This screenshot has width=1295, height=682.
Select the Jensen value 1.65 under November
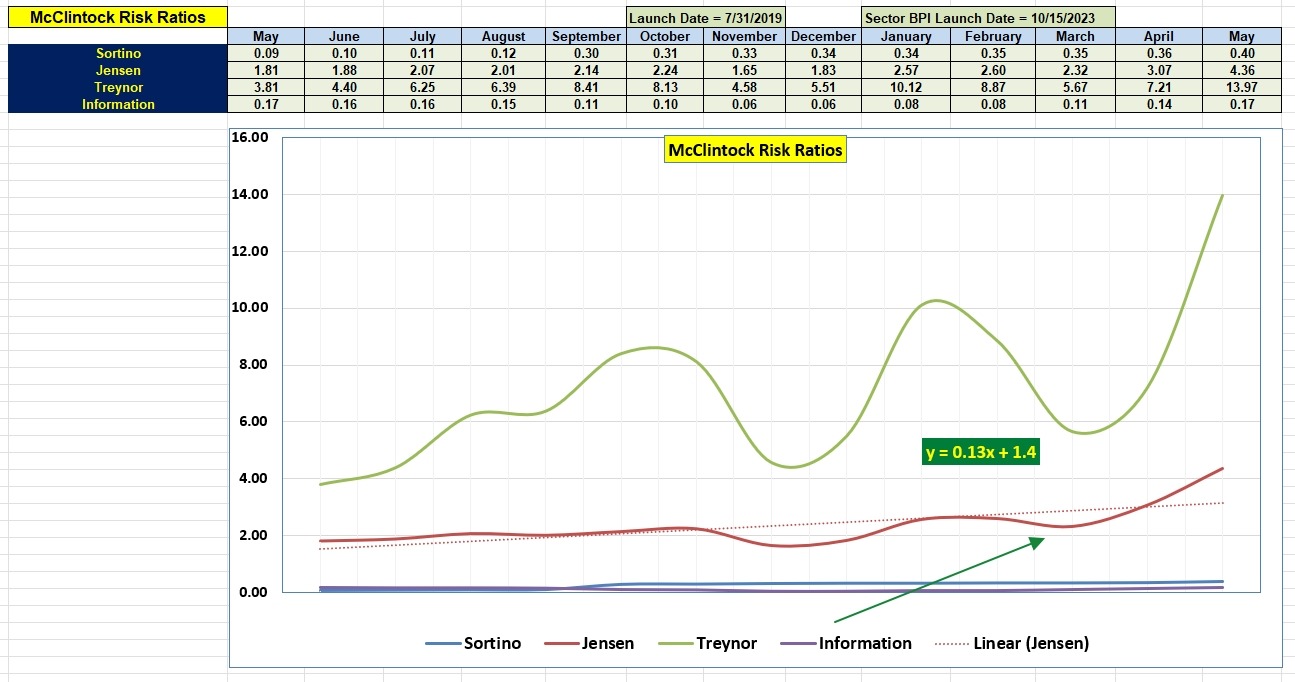744,70
